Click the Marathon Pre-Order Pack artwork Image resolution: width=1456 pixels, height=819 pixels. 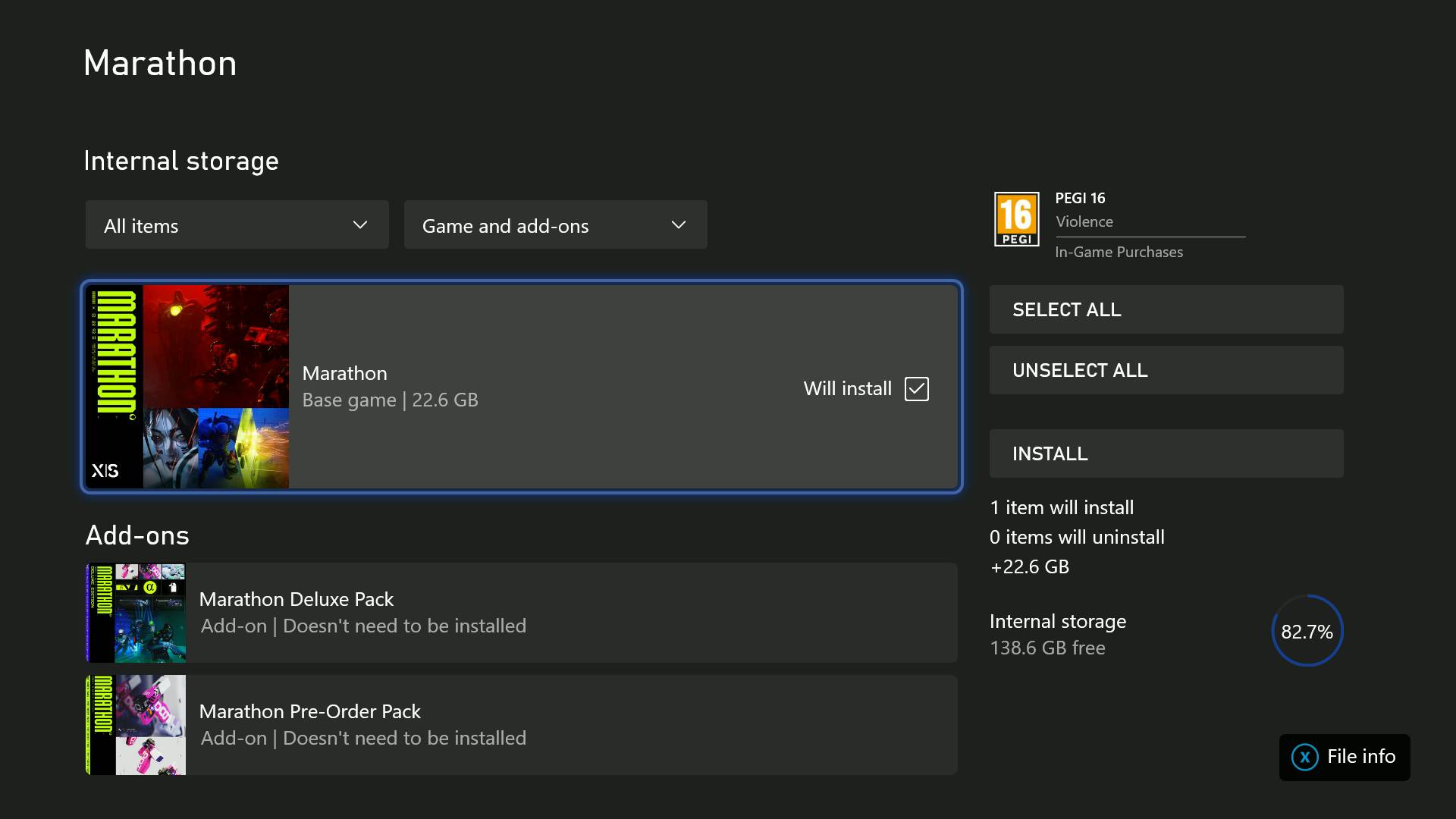[x=135, y=724]
